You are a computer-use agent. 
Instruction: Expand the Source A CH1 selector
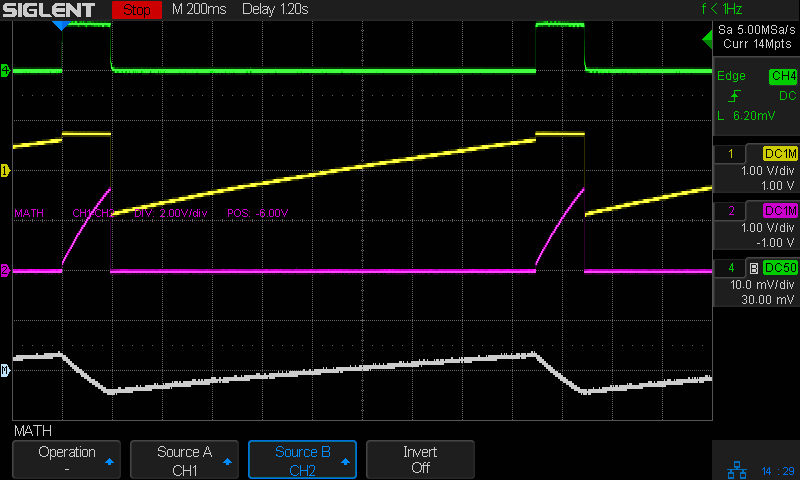[184, 460]
